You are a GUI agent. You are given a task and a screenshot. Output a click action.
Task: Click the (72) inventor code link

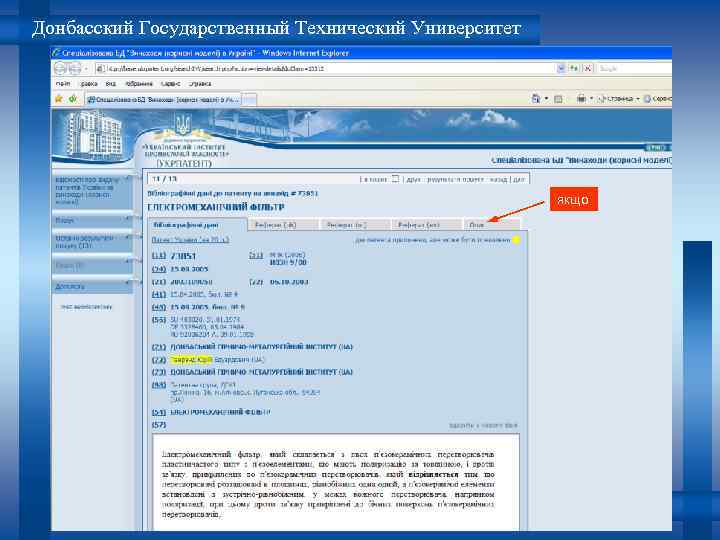[158, 360]
